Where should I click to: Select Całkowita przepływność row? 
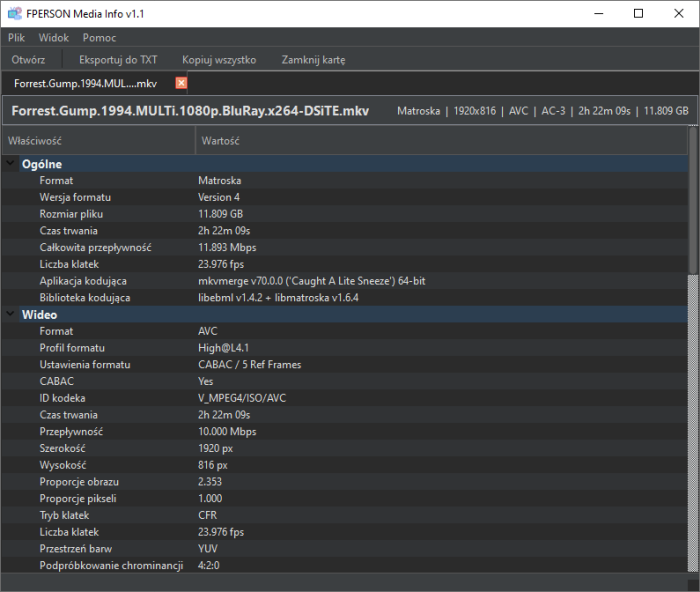[x=345, y=247]
